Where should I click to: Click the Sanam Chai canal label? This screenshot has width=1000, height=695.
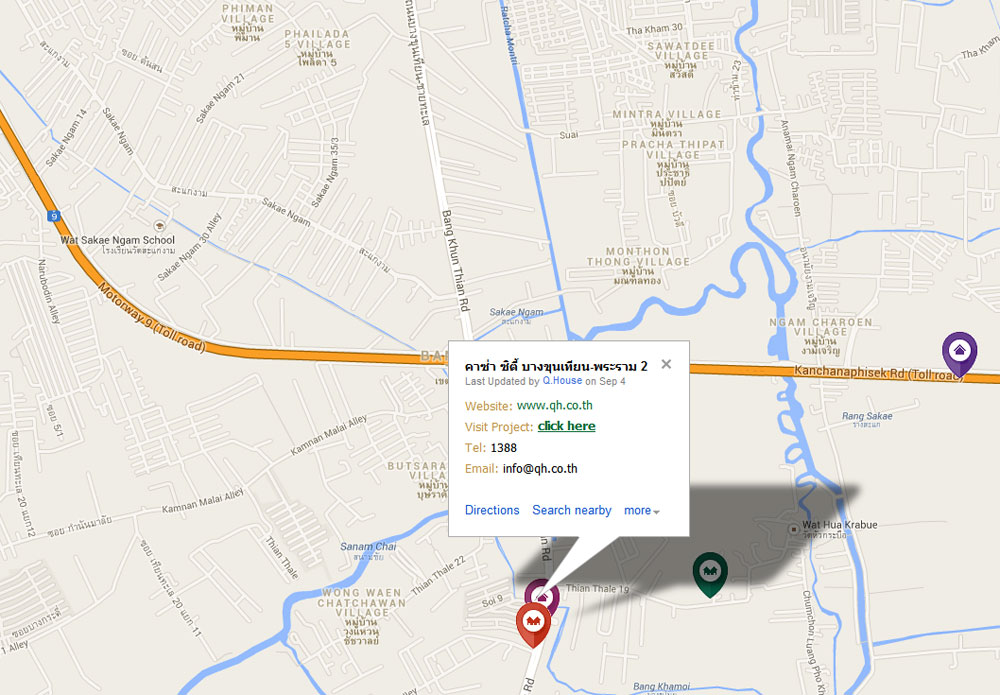pos(368,546)
